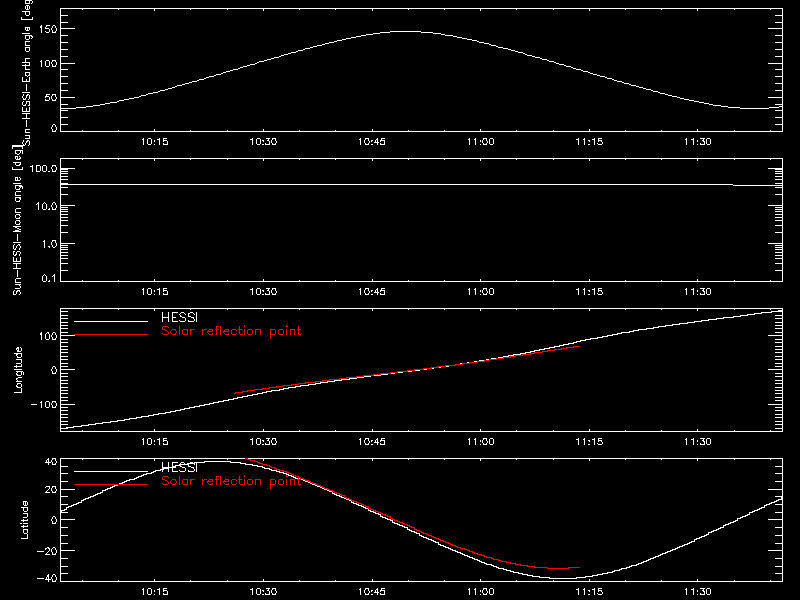Click "11:00" time label under Moon angle plot
Screen dimensions: 800x600
point(481,292)
